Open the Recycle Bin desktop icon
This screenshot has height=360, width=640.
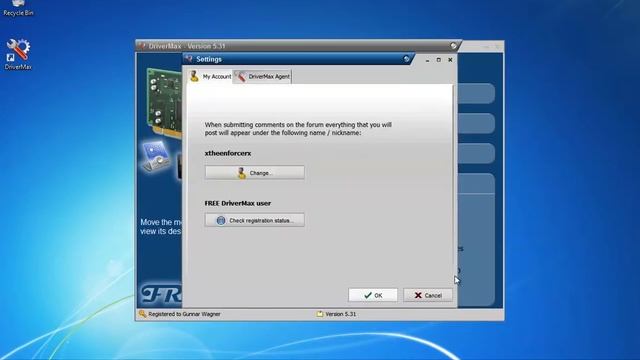pos(18,8)
